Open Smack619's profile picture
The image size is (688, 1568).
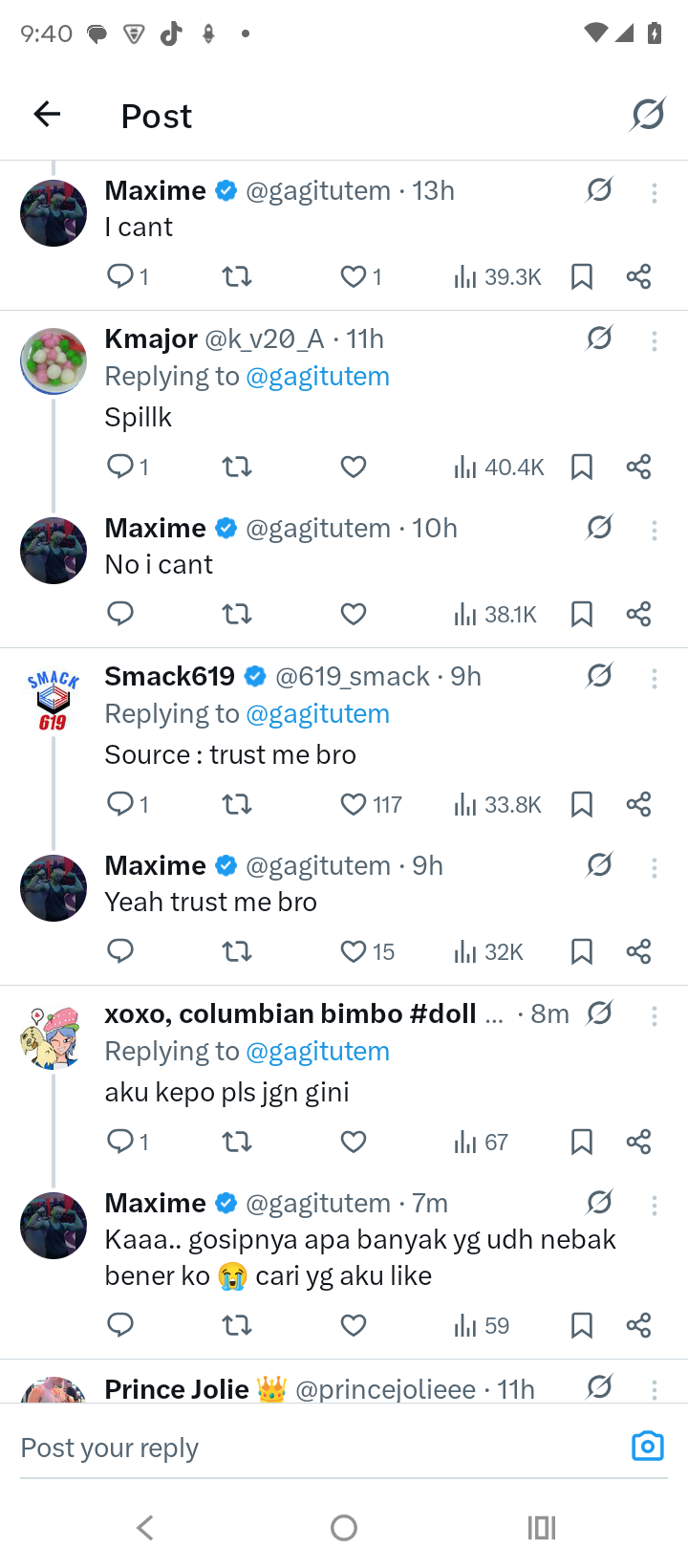pos(54,700)
